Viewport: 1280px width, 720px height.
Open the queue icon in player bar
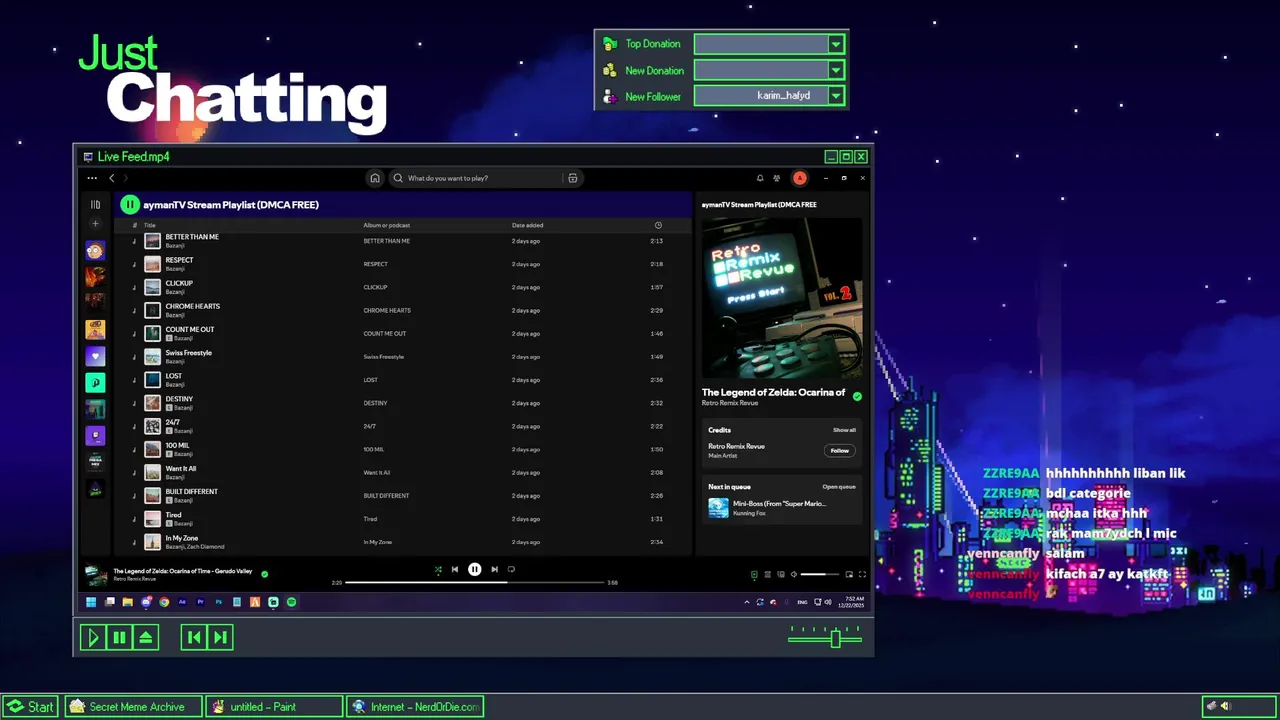[768, 574]
